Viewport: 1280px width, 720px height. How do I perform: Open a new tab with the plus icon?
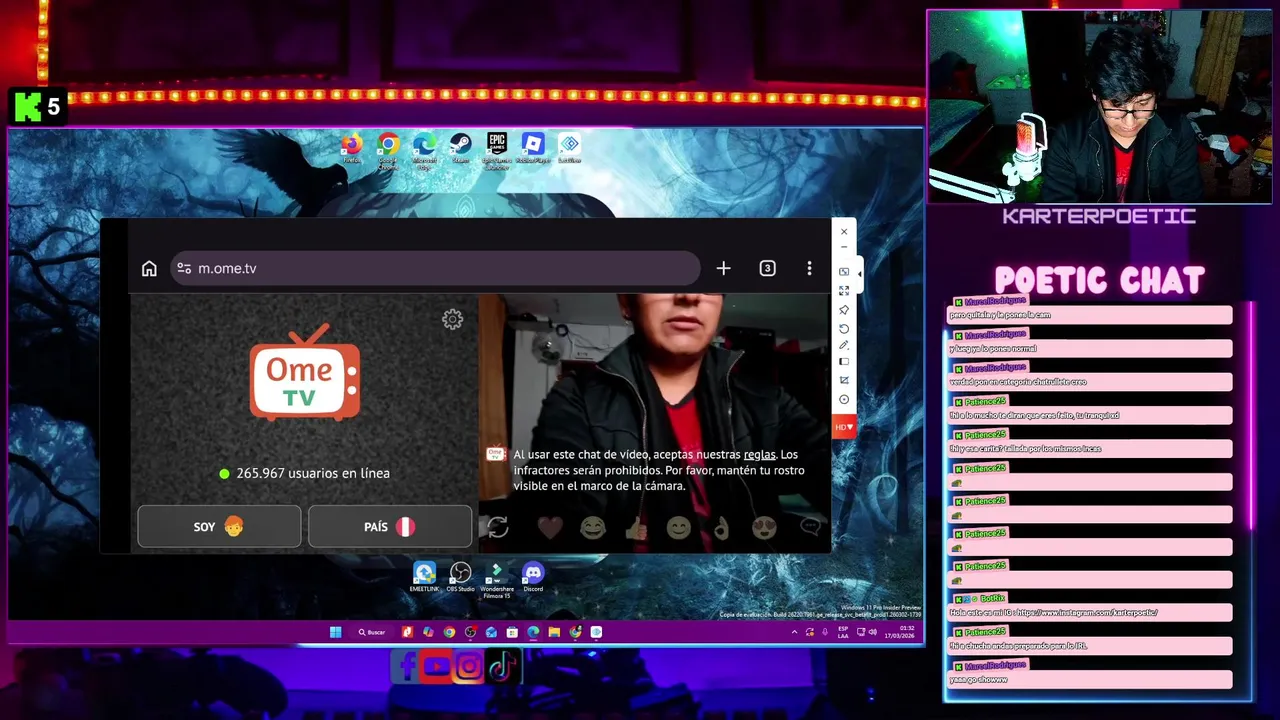tap(723, 268)
